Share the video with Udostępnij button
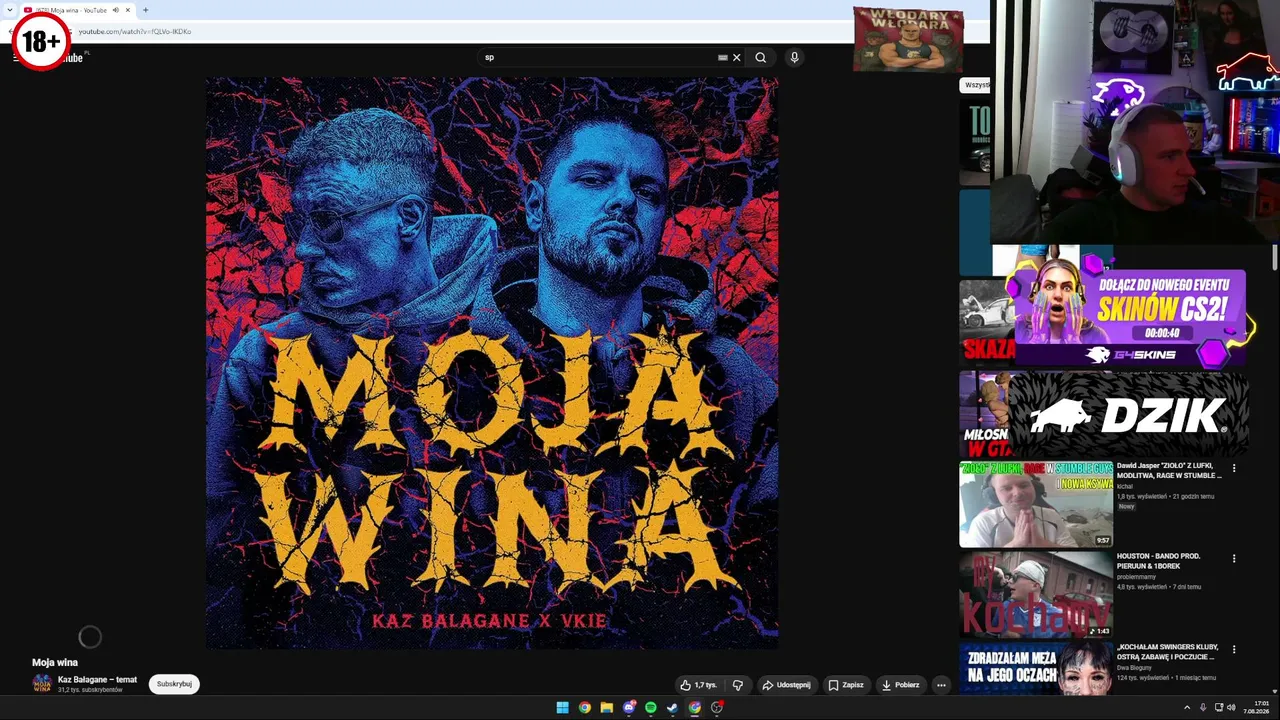This screenshot has height=720, width=1280. tap(786, 685)
